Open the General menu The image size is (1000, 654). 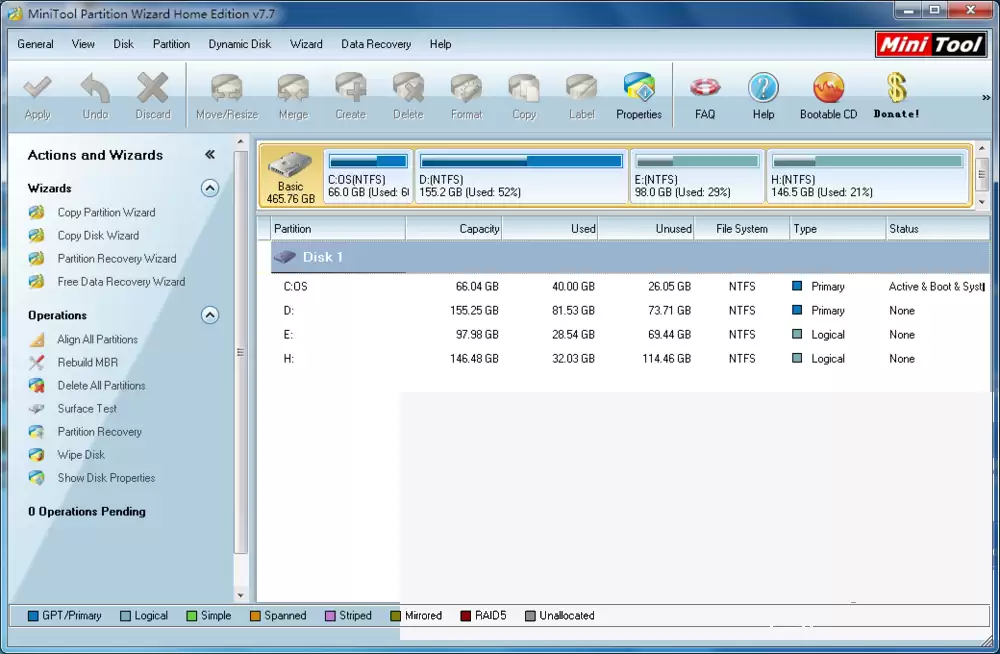(x=35, y=44)
